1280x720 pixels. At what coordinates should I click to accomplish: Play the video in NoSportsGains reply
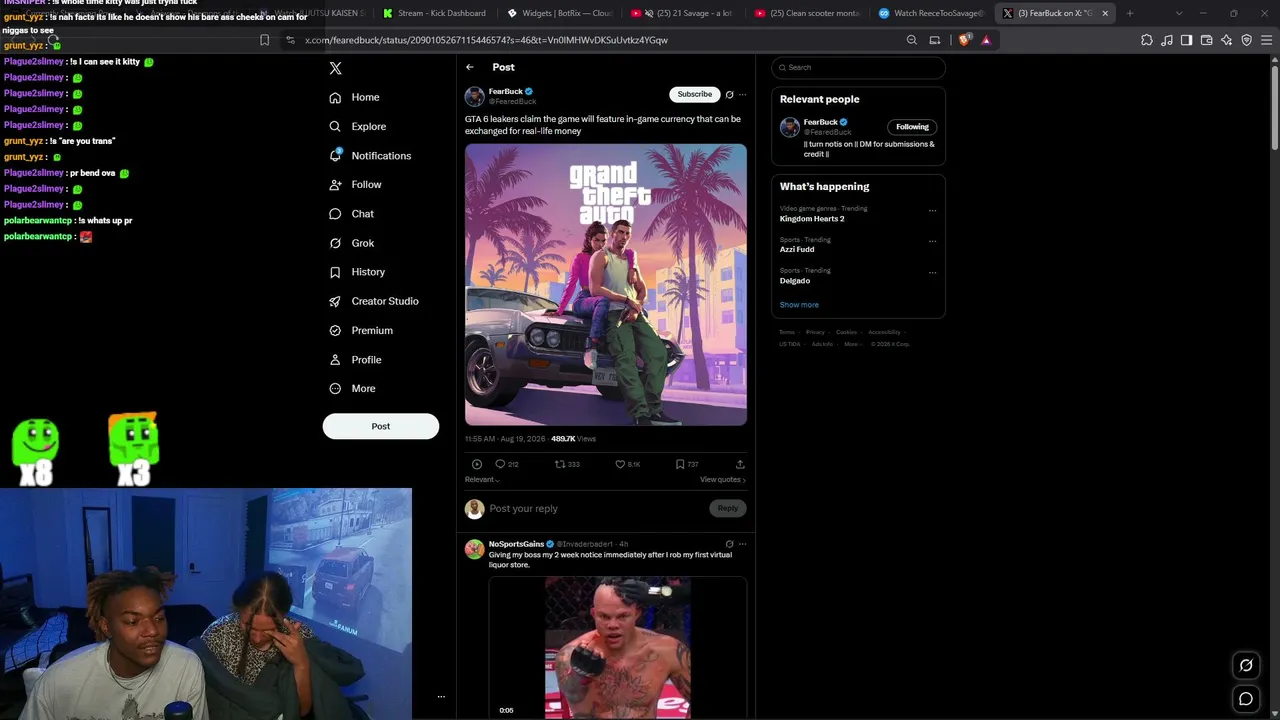point(618,648)
